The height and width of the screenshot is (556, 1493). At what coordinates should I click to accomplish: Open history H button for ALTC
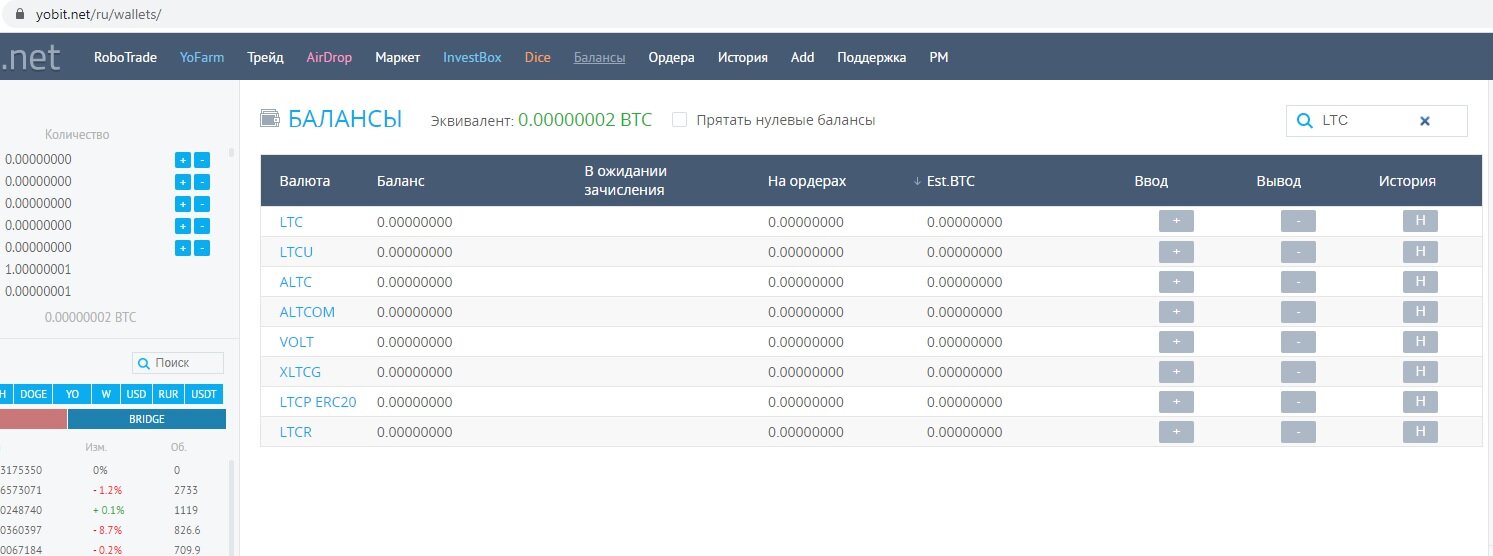coord(1420,281)
